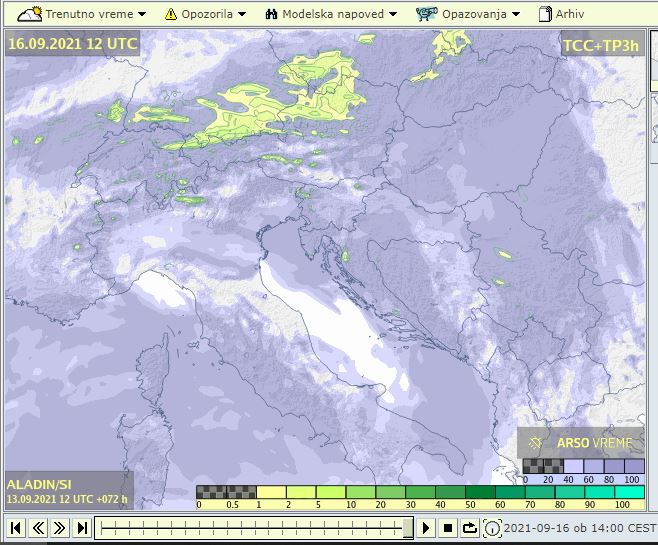This screenshot has height=545, width=658.
Task: Click the sun-and-cloud current weather icon
Action: (31, 14)
